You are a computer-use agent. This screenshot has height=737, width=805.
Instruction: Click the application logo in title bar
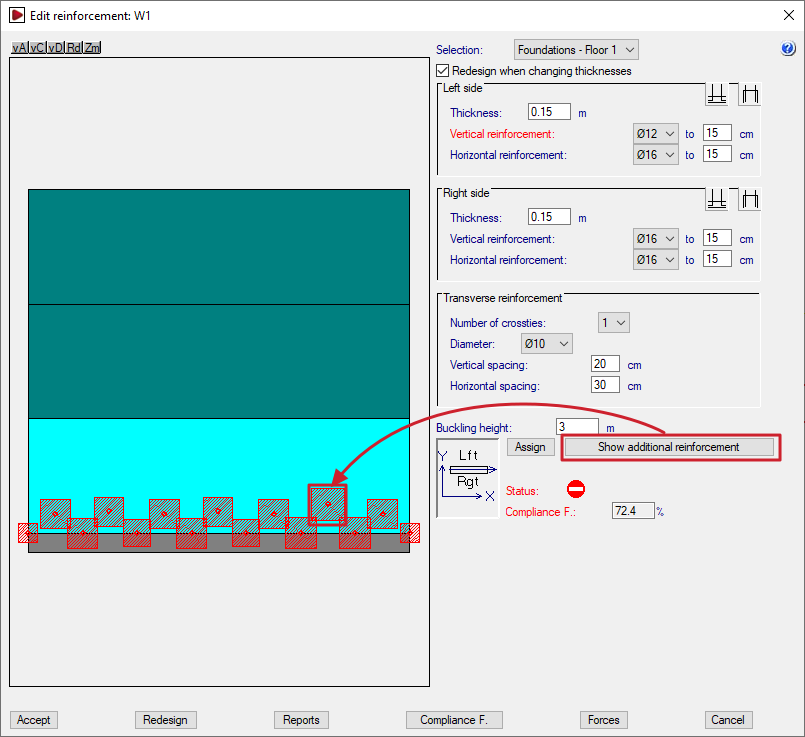point(17,15)
